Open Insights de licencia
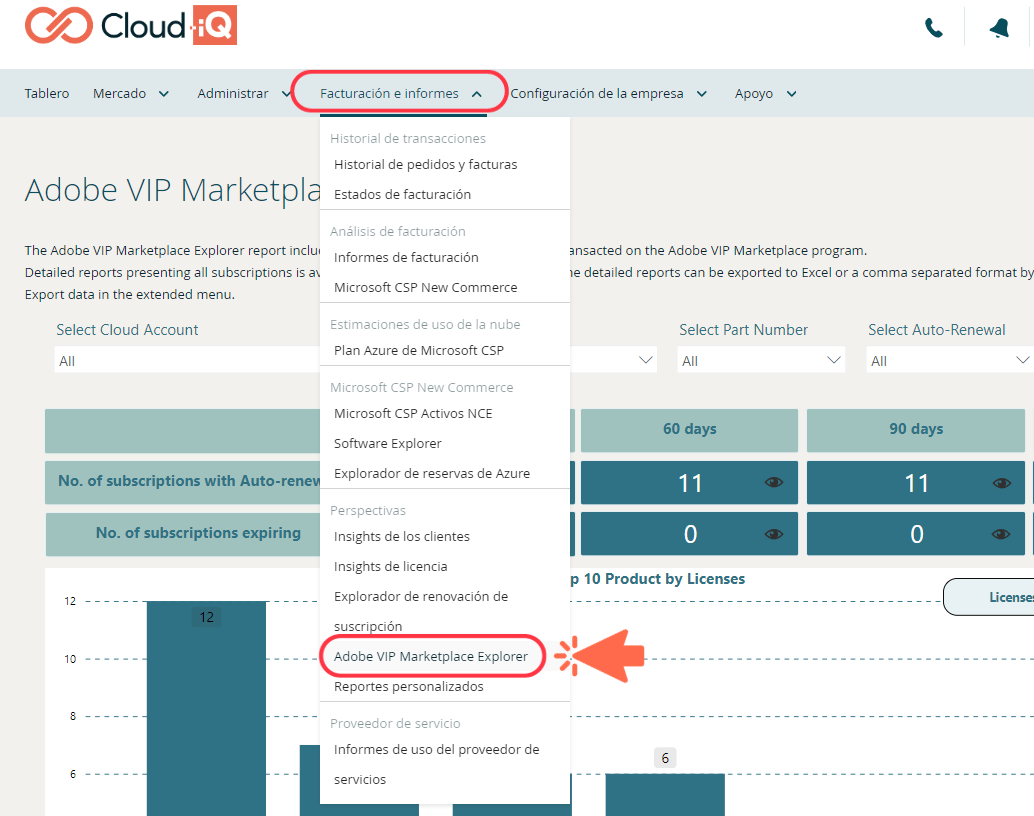This screenshot has width=1034, height=816. 390,567
